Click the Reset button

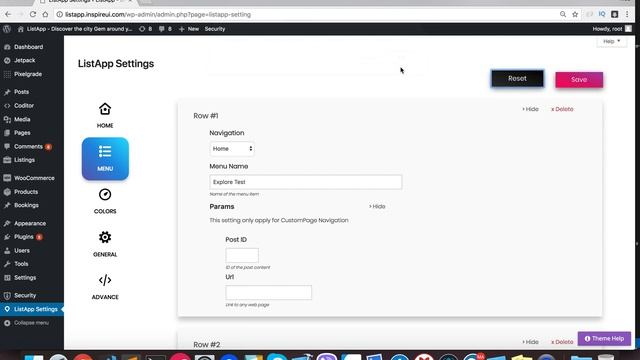tap(517, 78)
